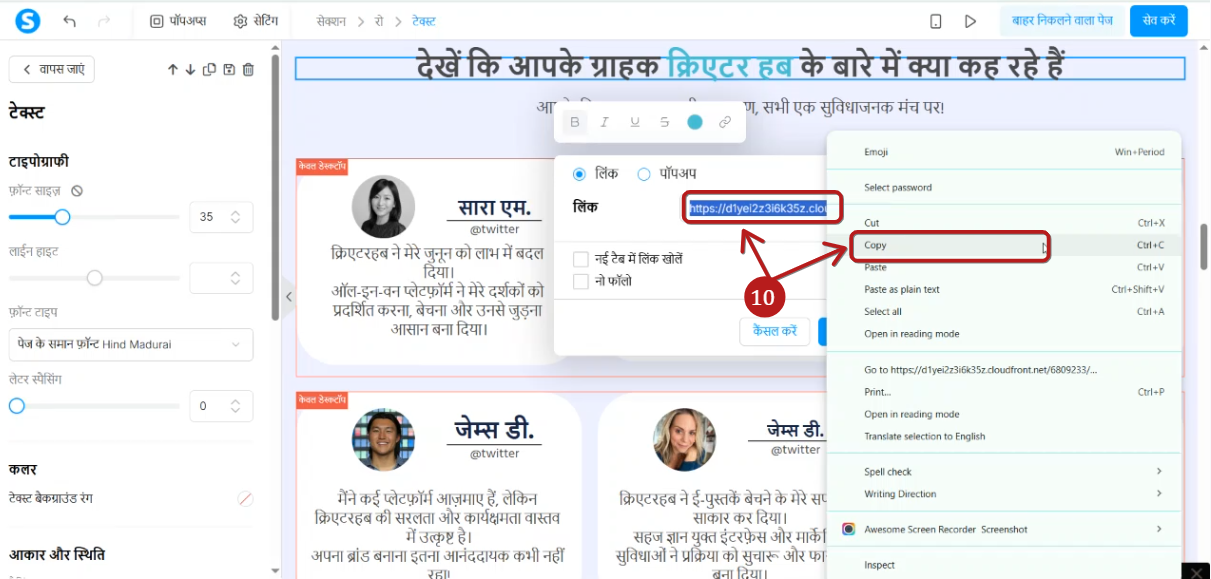This screenshot has height=579, width=1211.
Task: Enable the नो फॉलो checkbox
Action: 580,282
